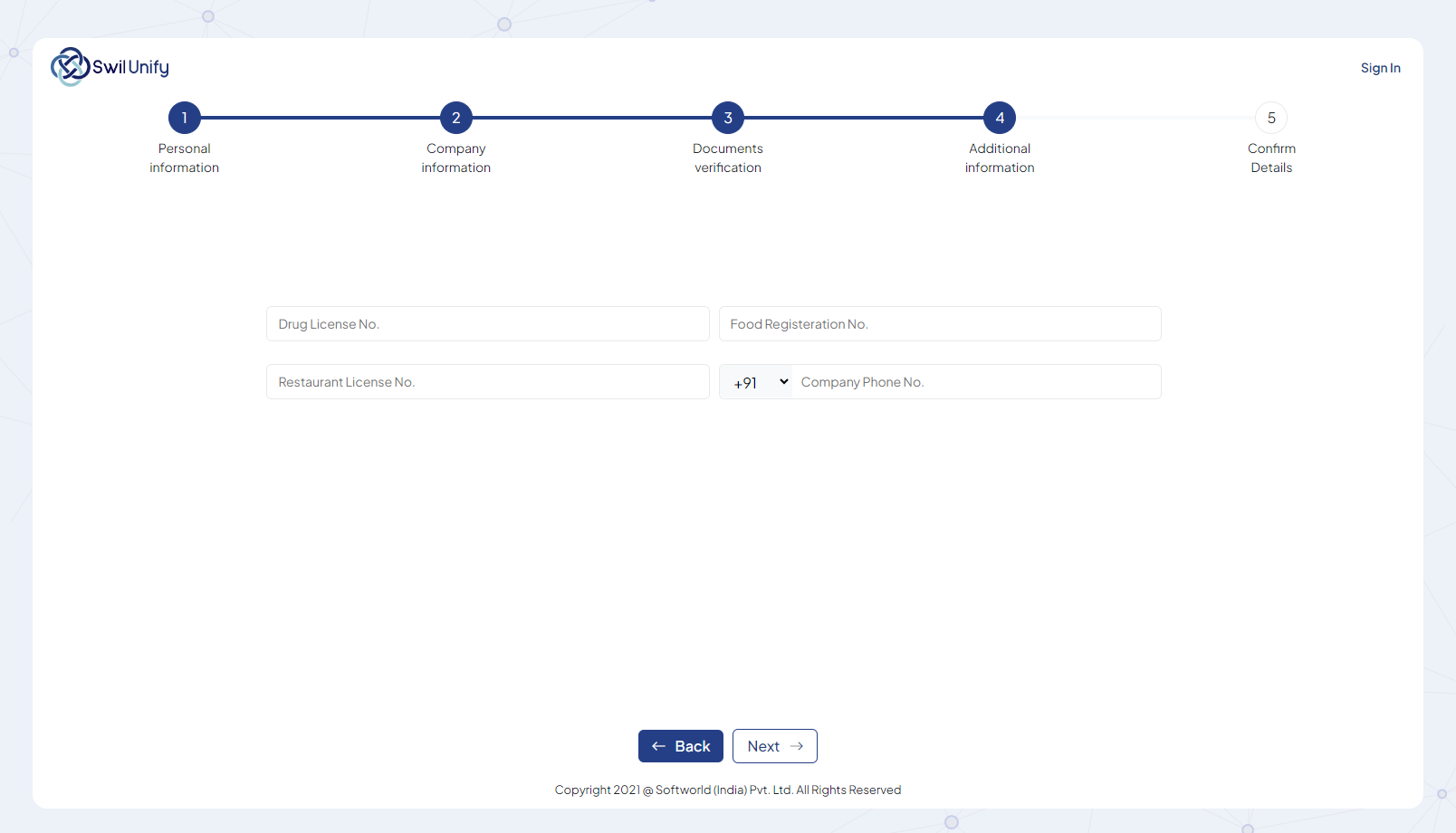
Task: Click the Personal information step label
Action: (185, 158)
